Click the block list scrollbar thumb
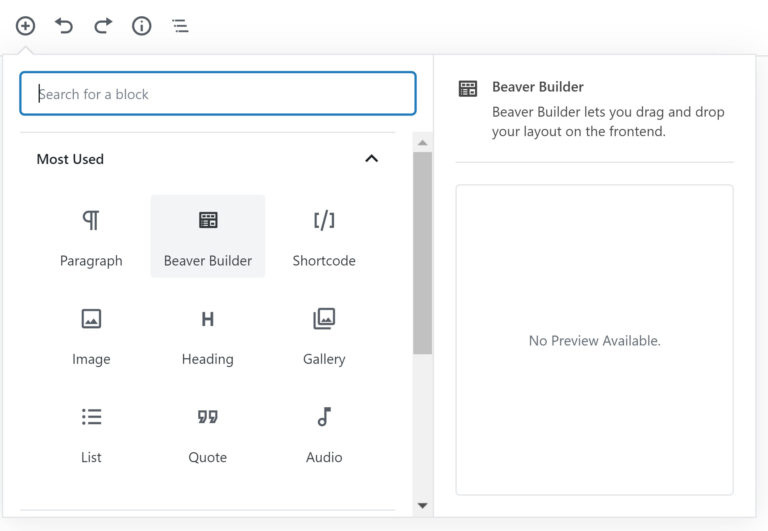 click(x=422, y=252)
